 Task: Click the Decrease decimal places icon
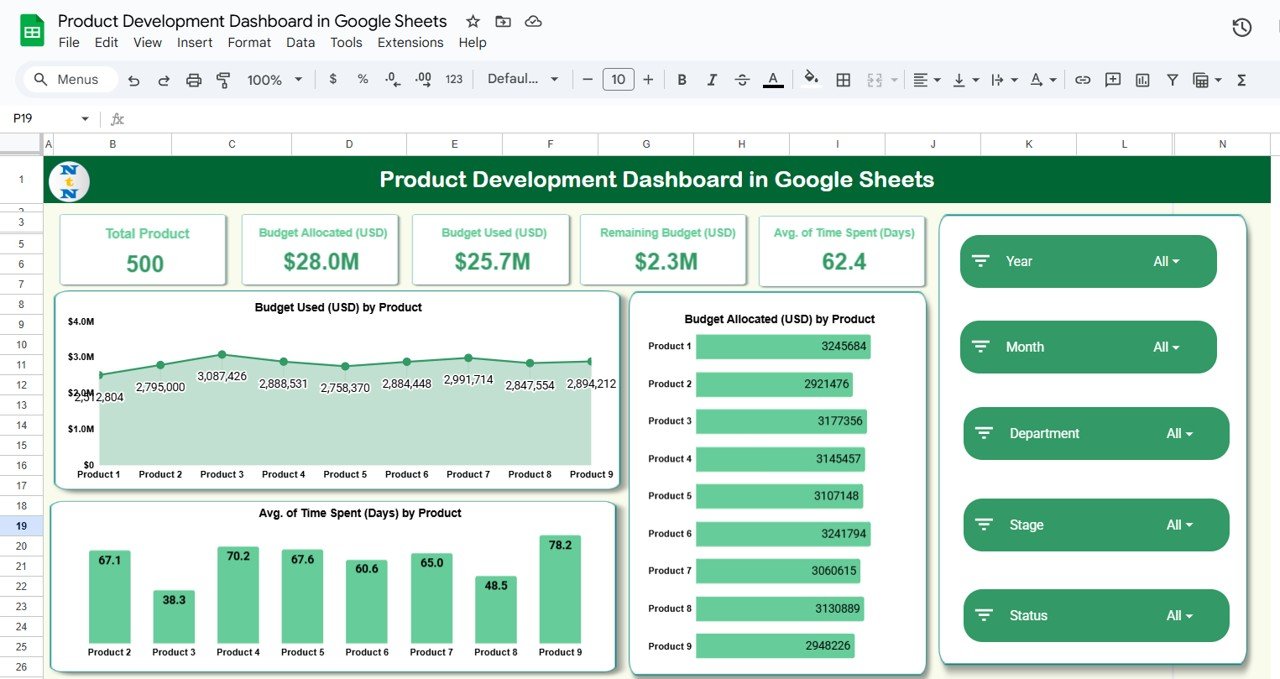click(390, 79)
